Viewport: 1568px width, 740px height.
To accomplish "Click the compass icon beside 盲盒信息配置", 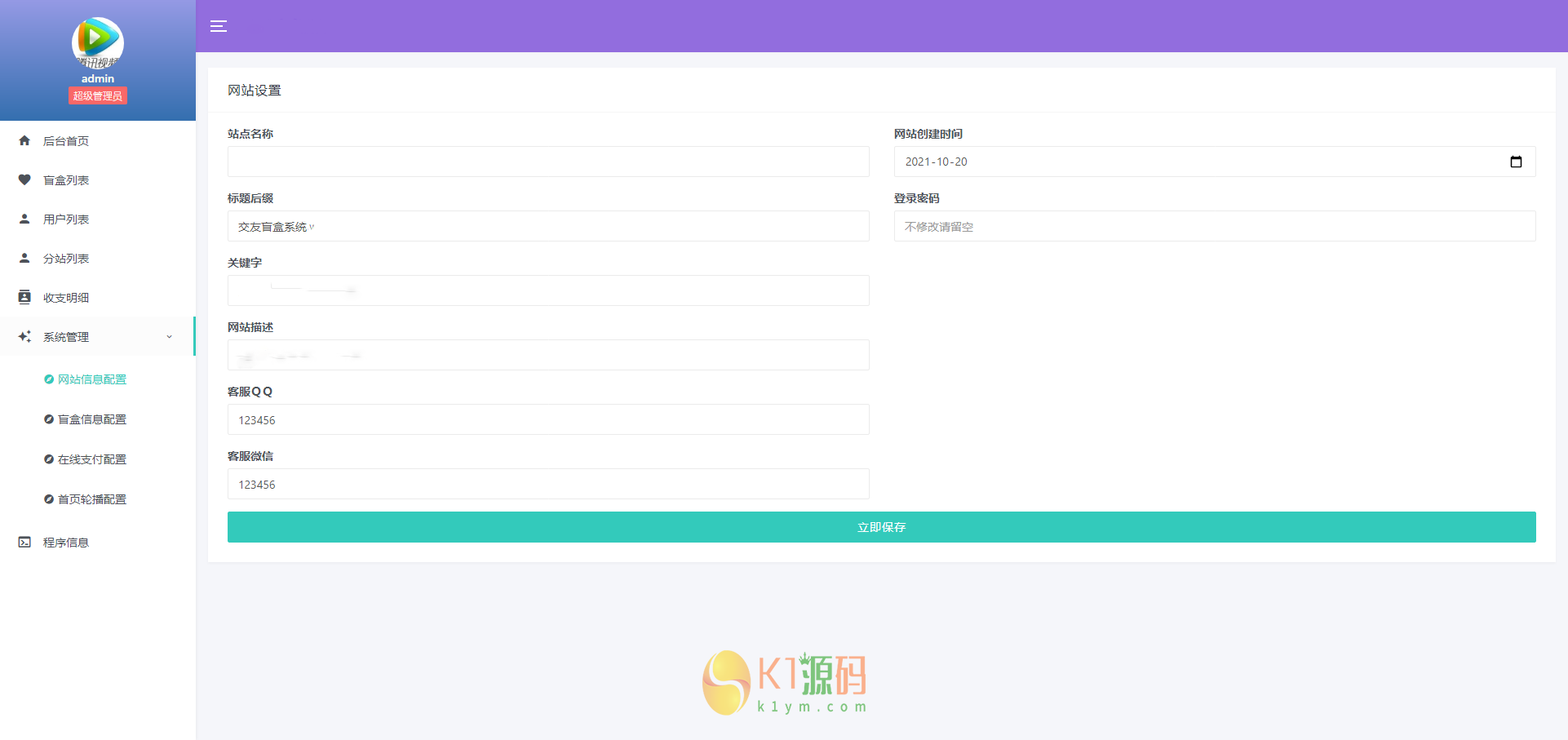I will coord(49,419).
